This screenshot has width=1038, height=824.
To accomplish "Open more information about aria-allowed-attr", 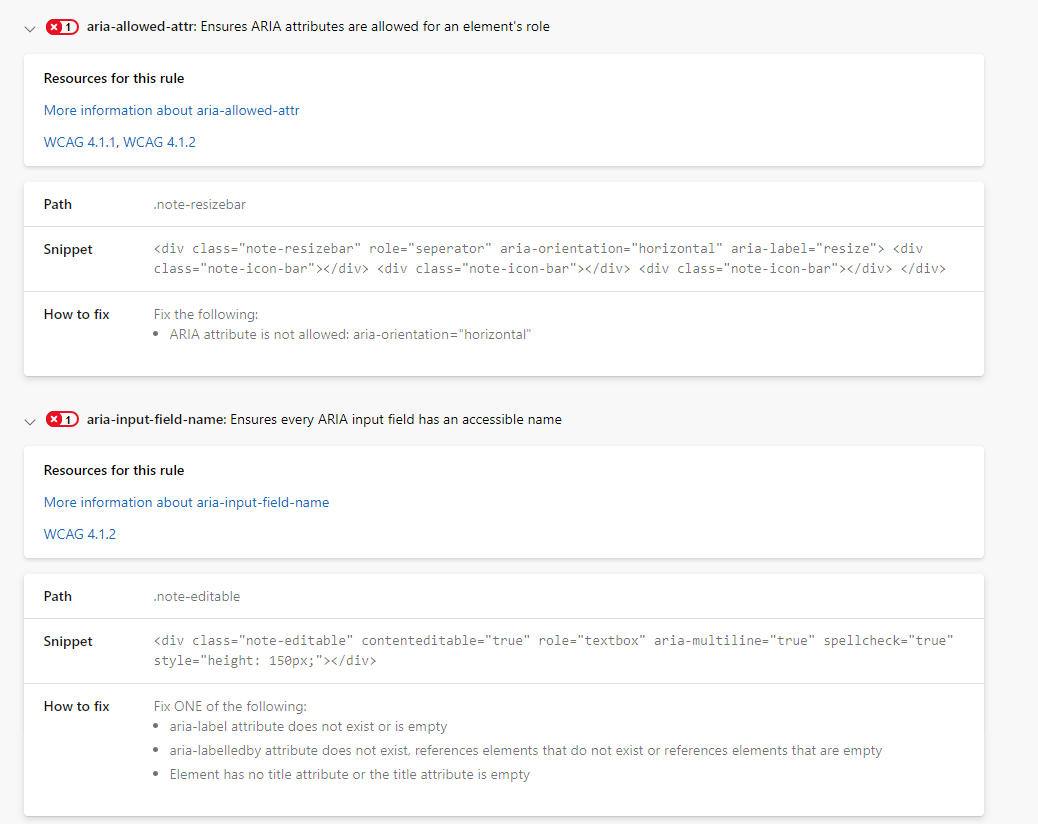I will (171, 110).
